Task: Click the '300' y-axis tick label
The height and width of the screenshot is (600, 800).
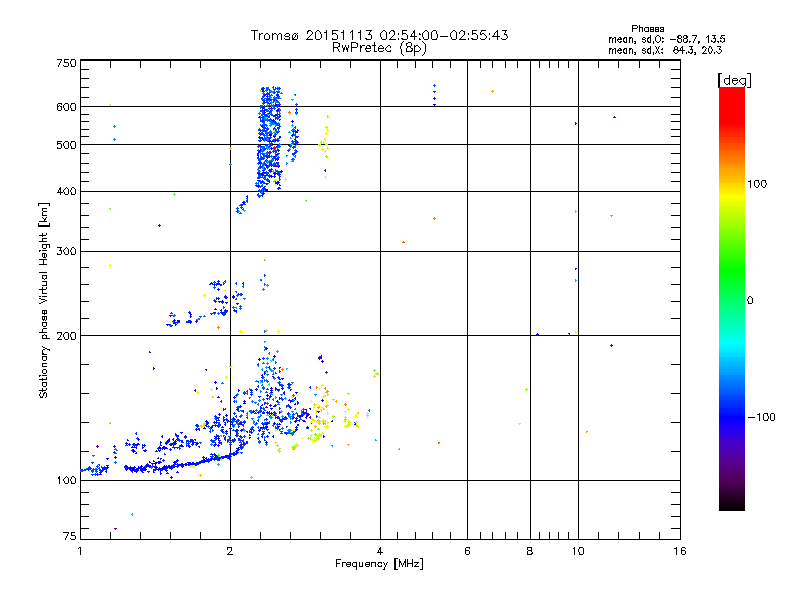Action: 66,251
